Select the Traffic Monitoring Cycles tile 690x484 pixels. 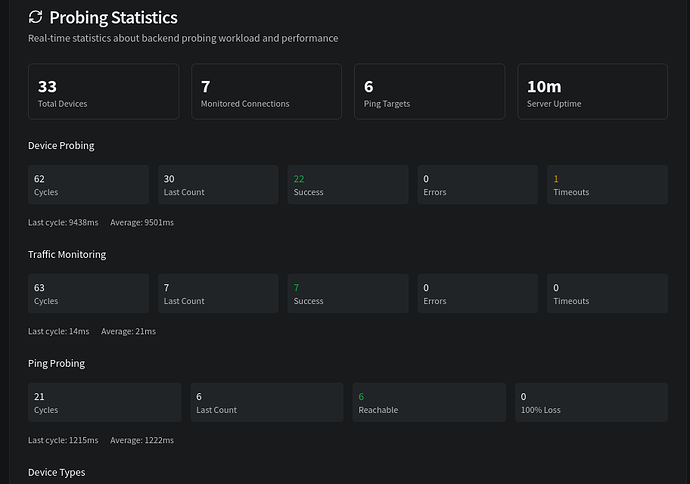tap(88, 294)
